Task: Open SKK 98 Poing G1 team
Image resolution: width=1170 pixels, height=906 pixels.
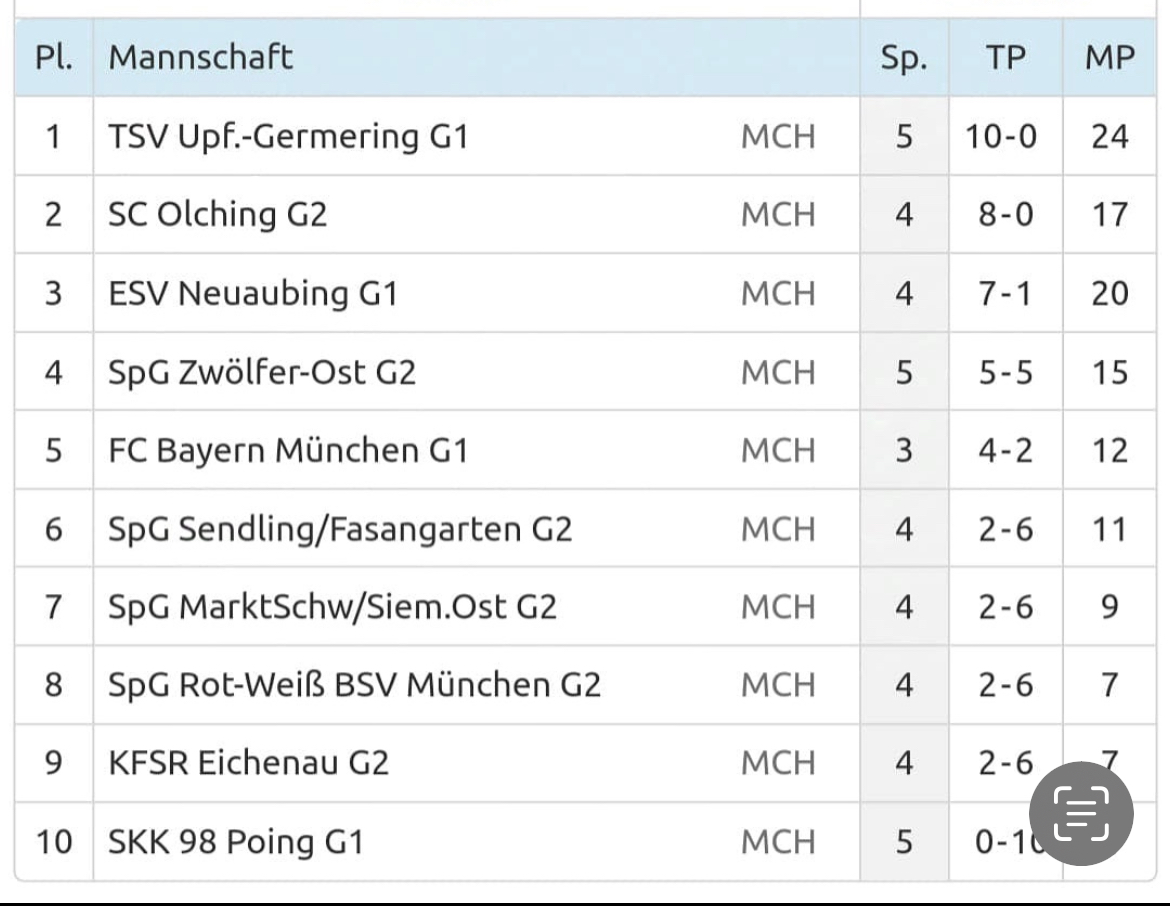Action: point(237,842)
